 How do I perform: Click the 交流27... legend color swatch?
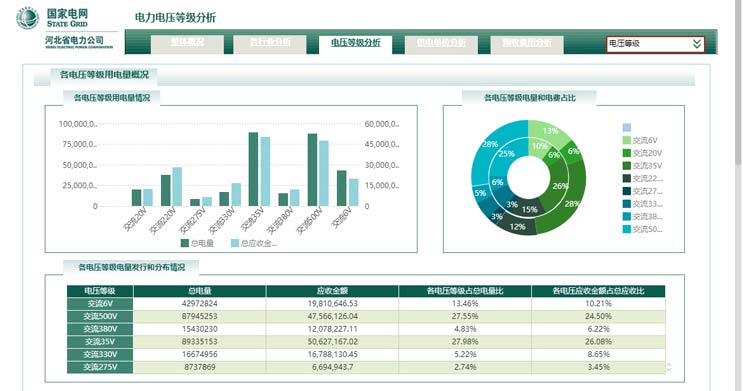tap(626, 191)
